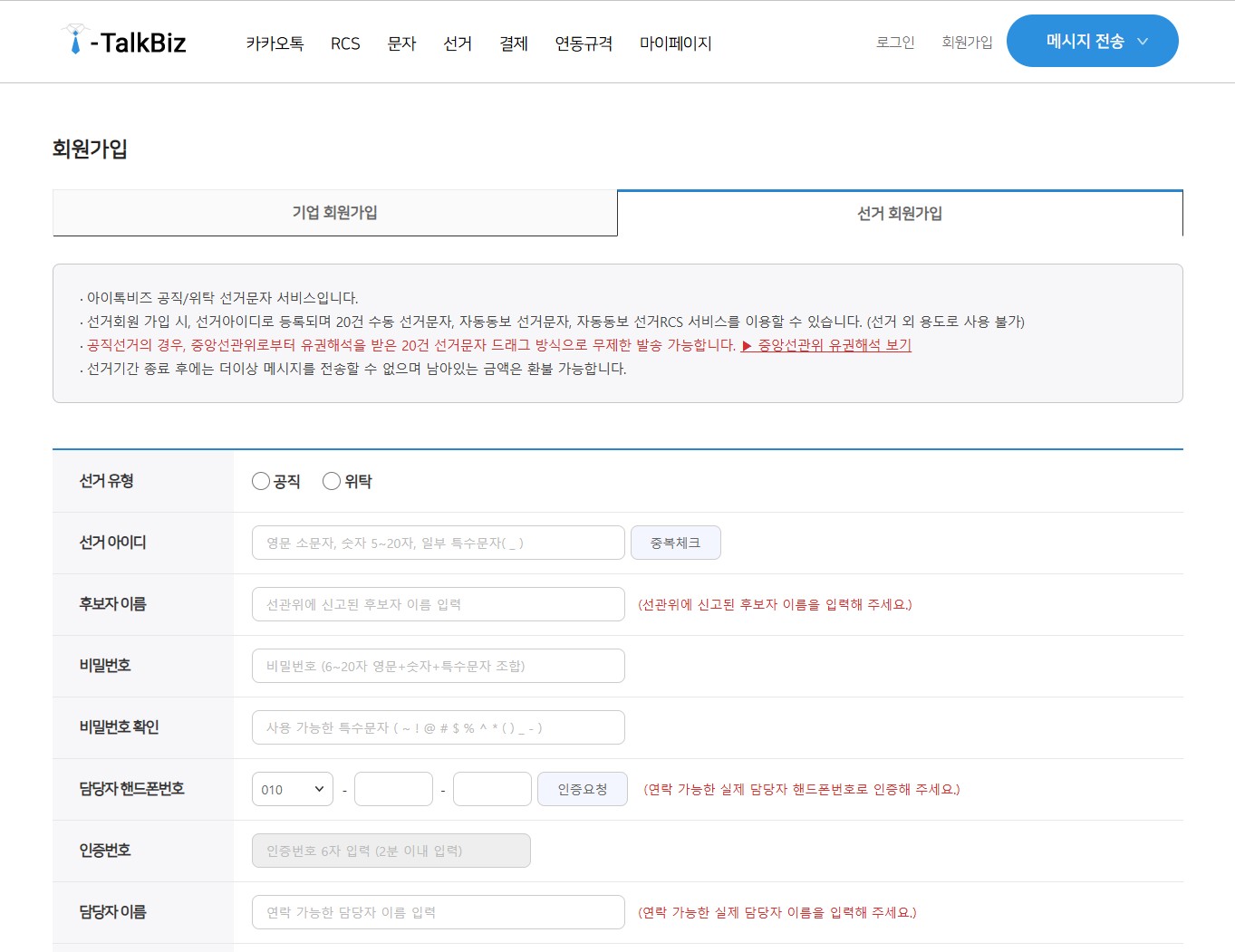This screenshot has height=952, width=1235.
Task: Click the 선거 아이디 input field
Action: 438,542
